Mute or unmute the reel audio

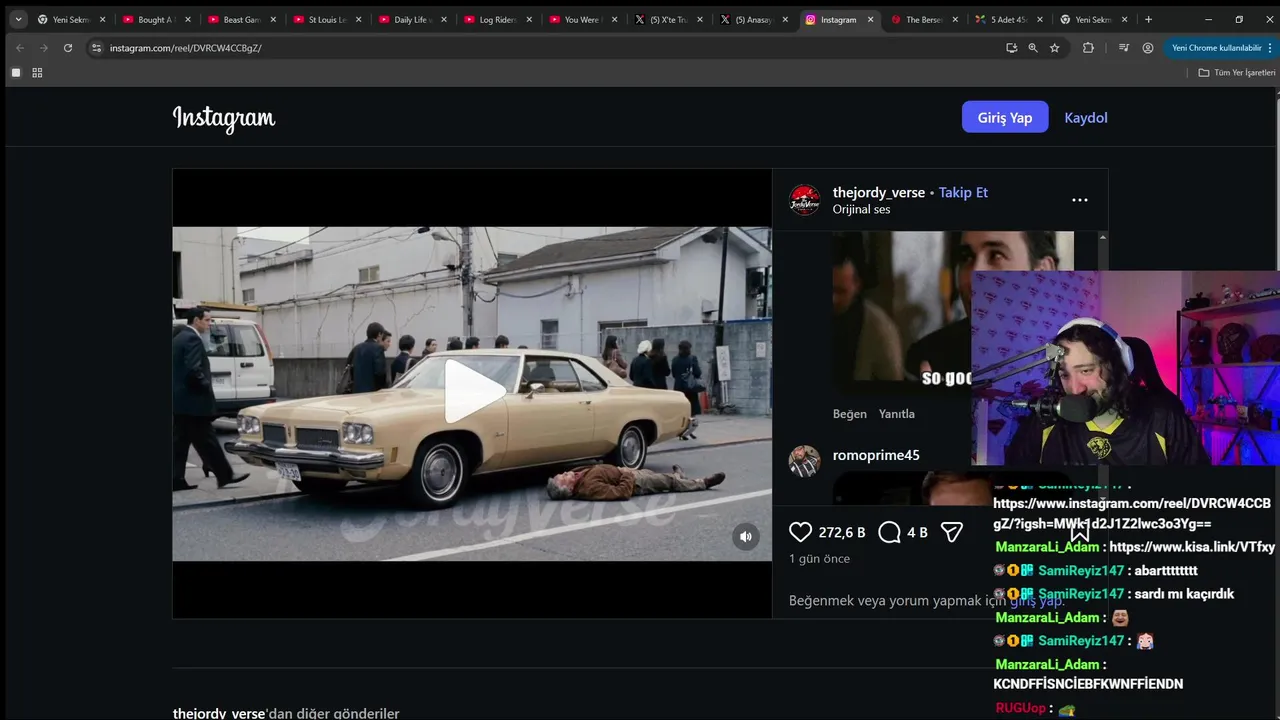745,537
